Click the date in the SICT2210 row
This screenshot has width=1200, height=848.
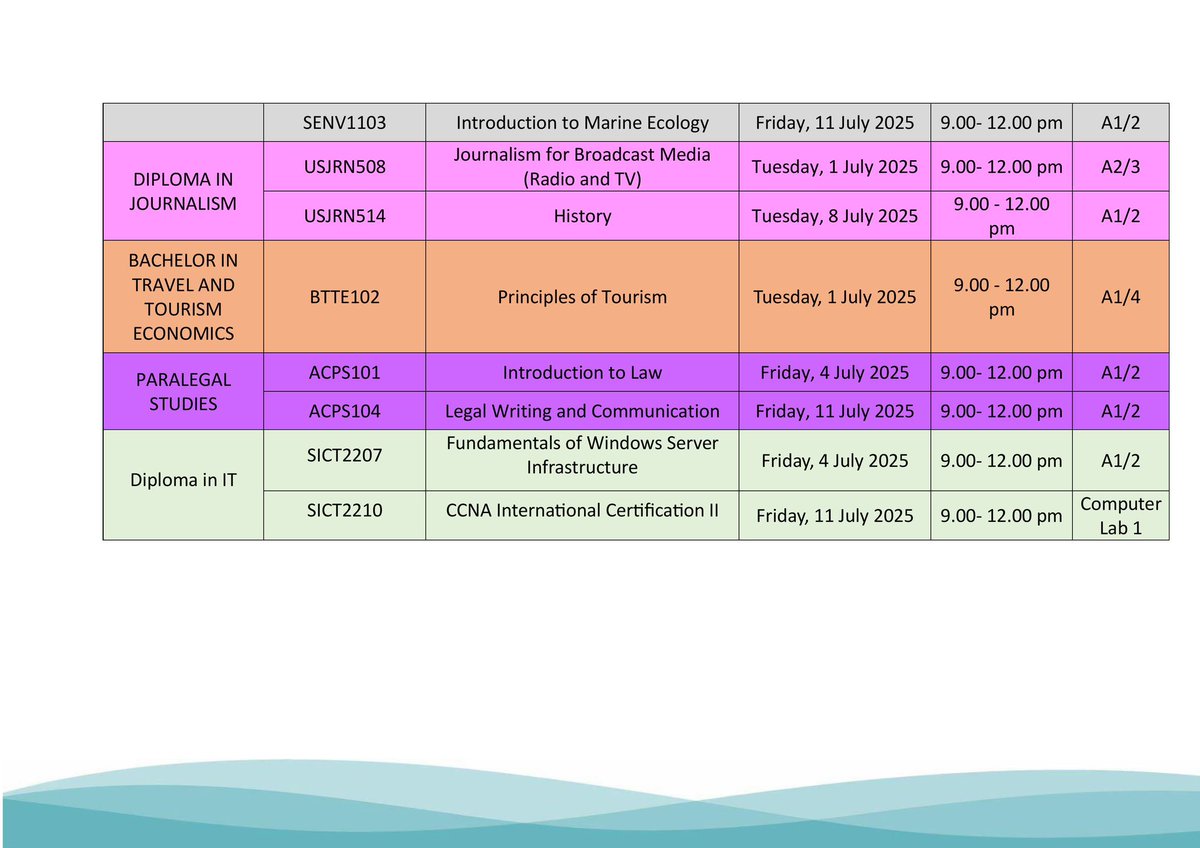pos(834,515)
